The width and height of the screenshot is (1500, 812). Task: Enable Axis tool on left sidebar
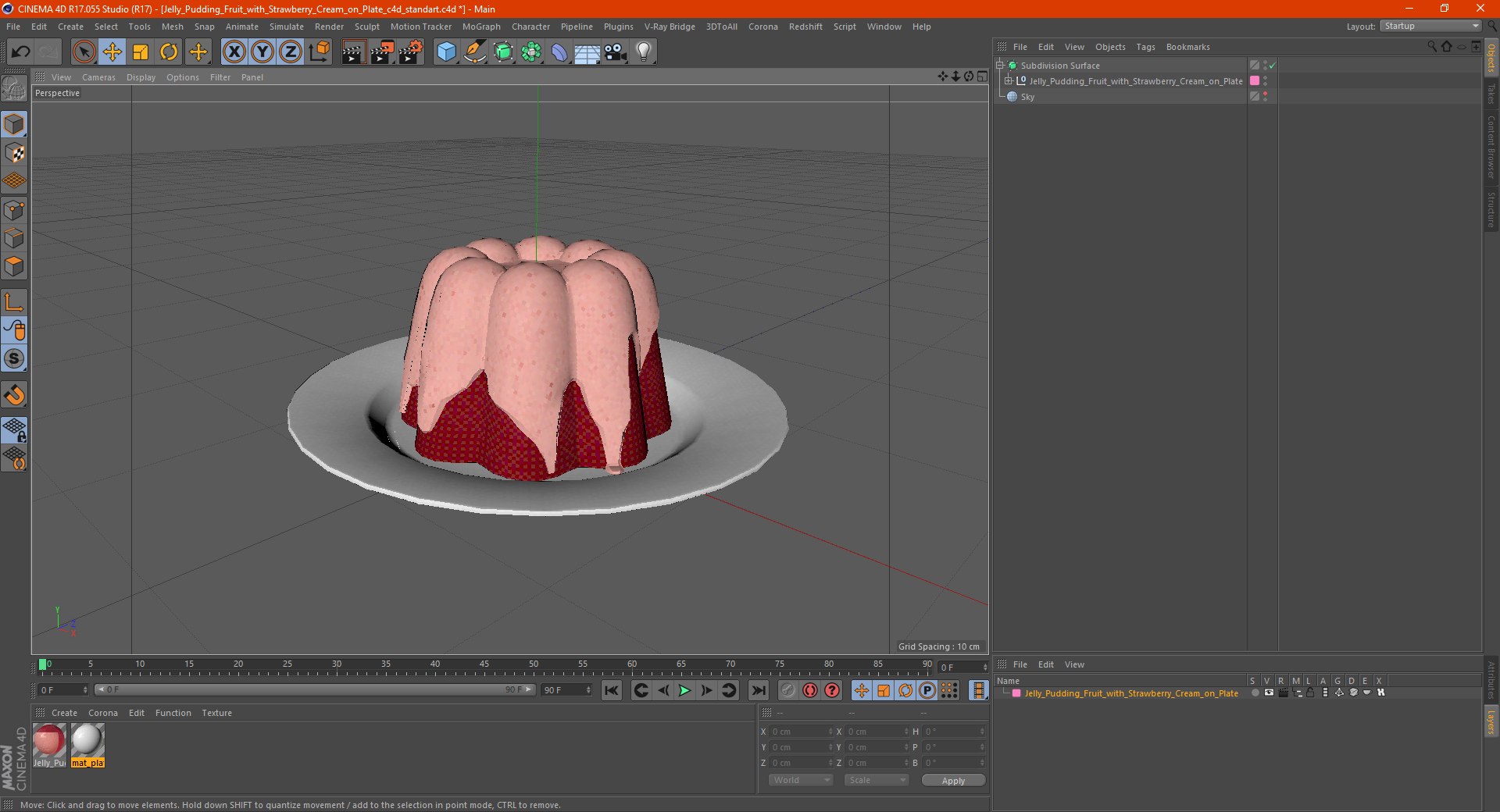15,302
